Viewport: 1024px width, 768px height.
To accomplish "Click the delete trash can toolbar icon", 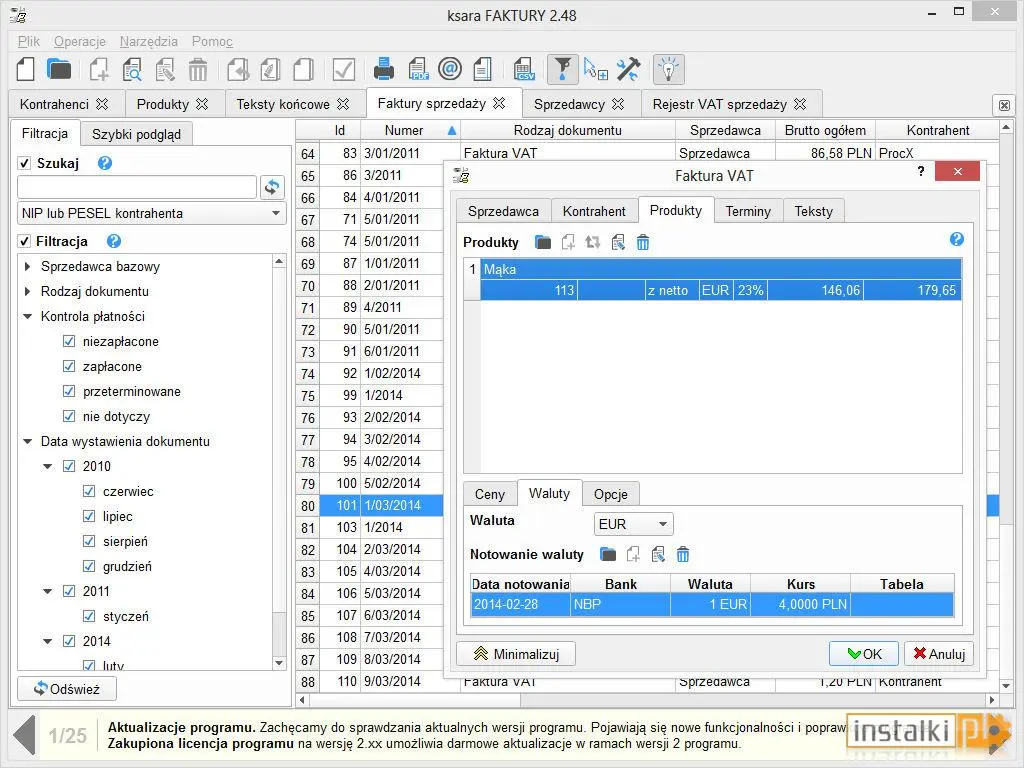I will click(197, 69).
